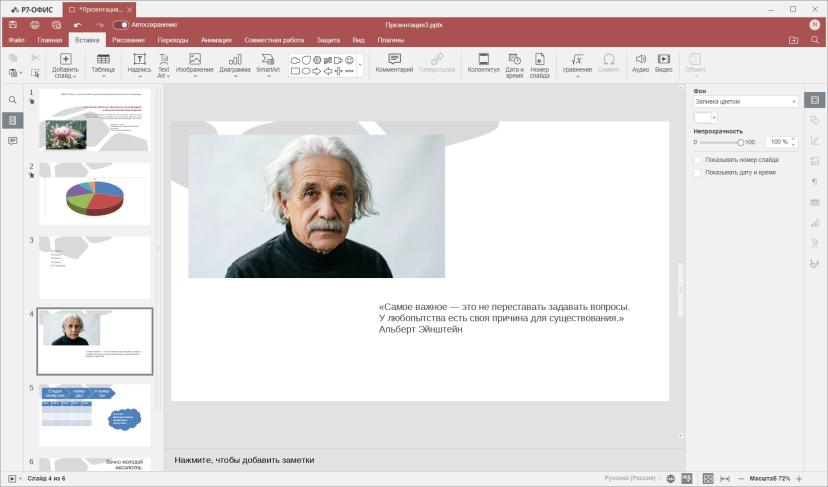Select slide 3 thumbnail
828x487 pixels.
(x=95, y=268)
